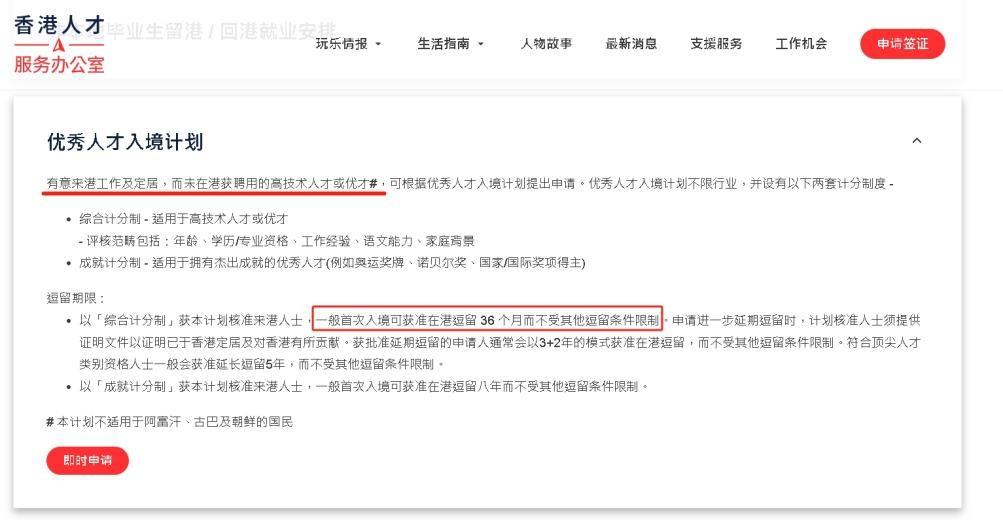Click the underlined 有意来港工作及定居 sentence
The width and height of the screenshot is (1003, 520).
coord(214,184)
